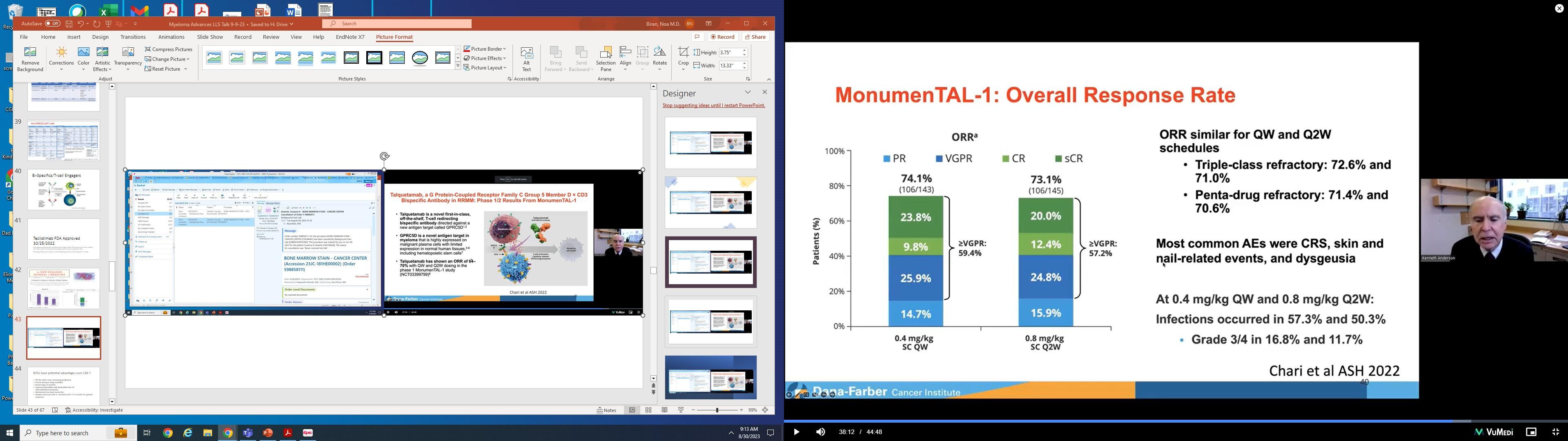
Task: Expand the Corrections dropdown
Action: [62, 63]
